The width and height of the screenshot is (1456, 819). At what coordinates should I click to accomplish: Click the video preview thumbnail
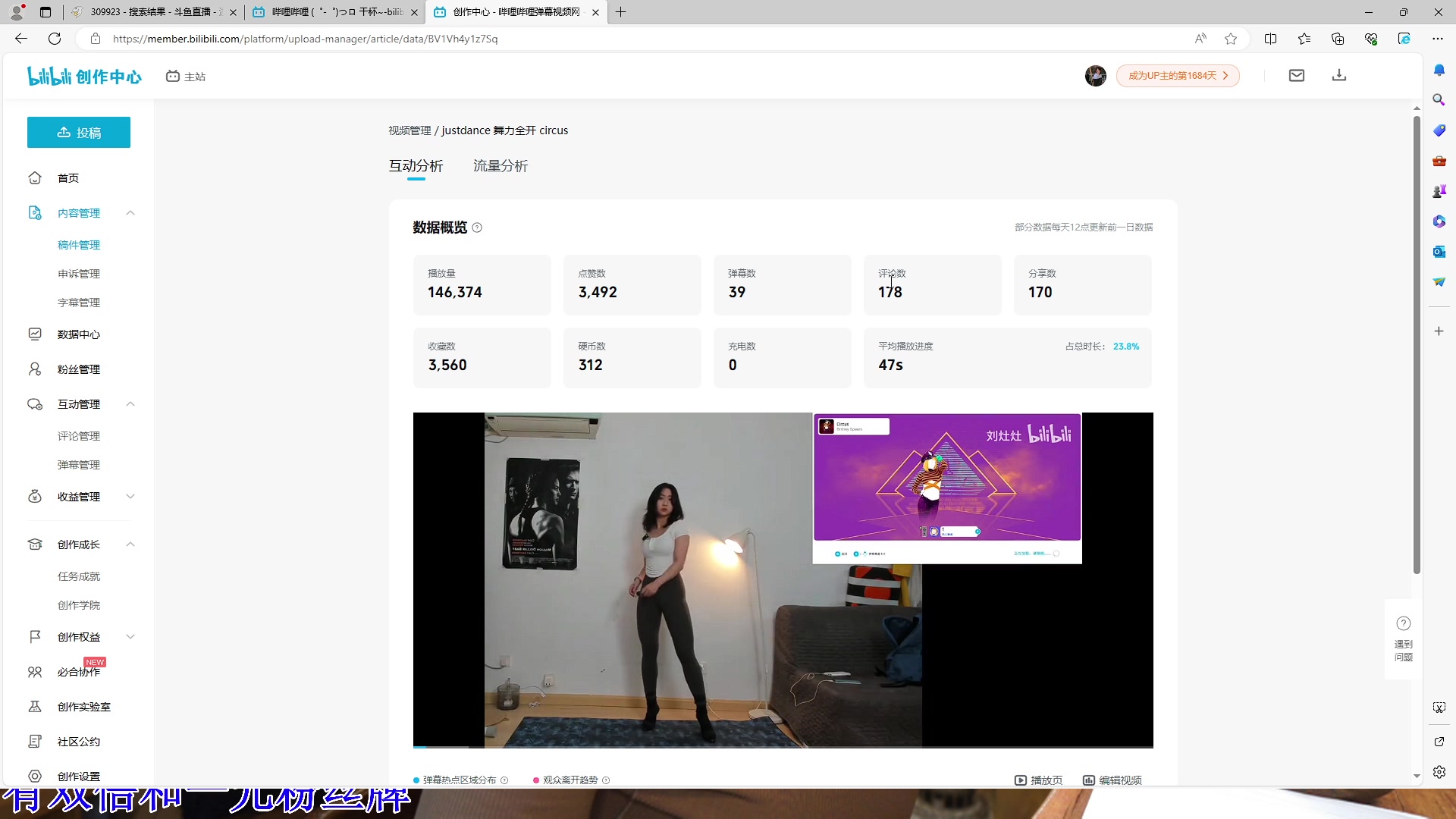[x=783, y=579]
